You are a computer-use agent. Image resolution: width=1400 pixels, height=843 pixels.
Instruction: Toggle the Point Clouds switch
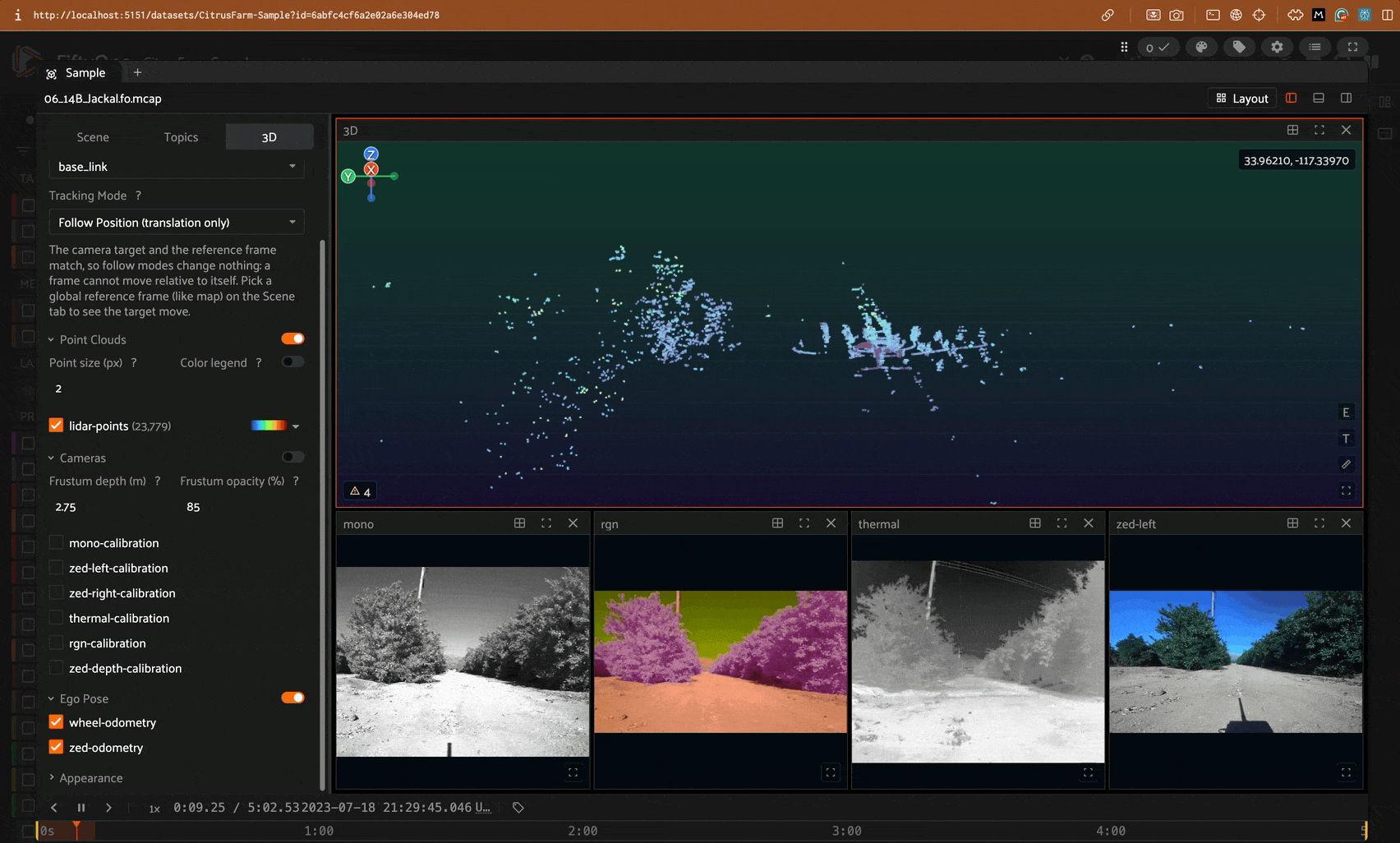292,339
